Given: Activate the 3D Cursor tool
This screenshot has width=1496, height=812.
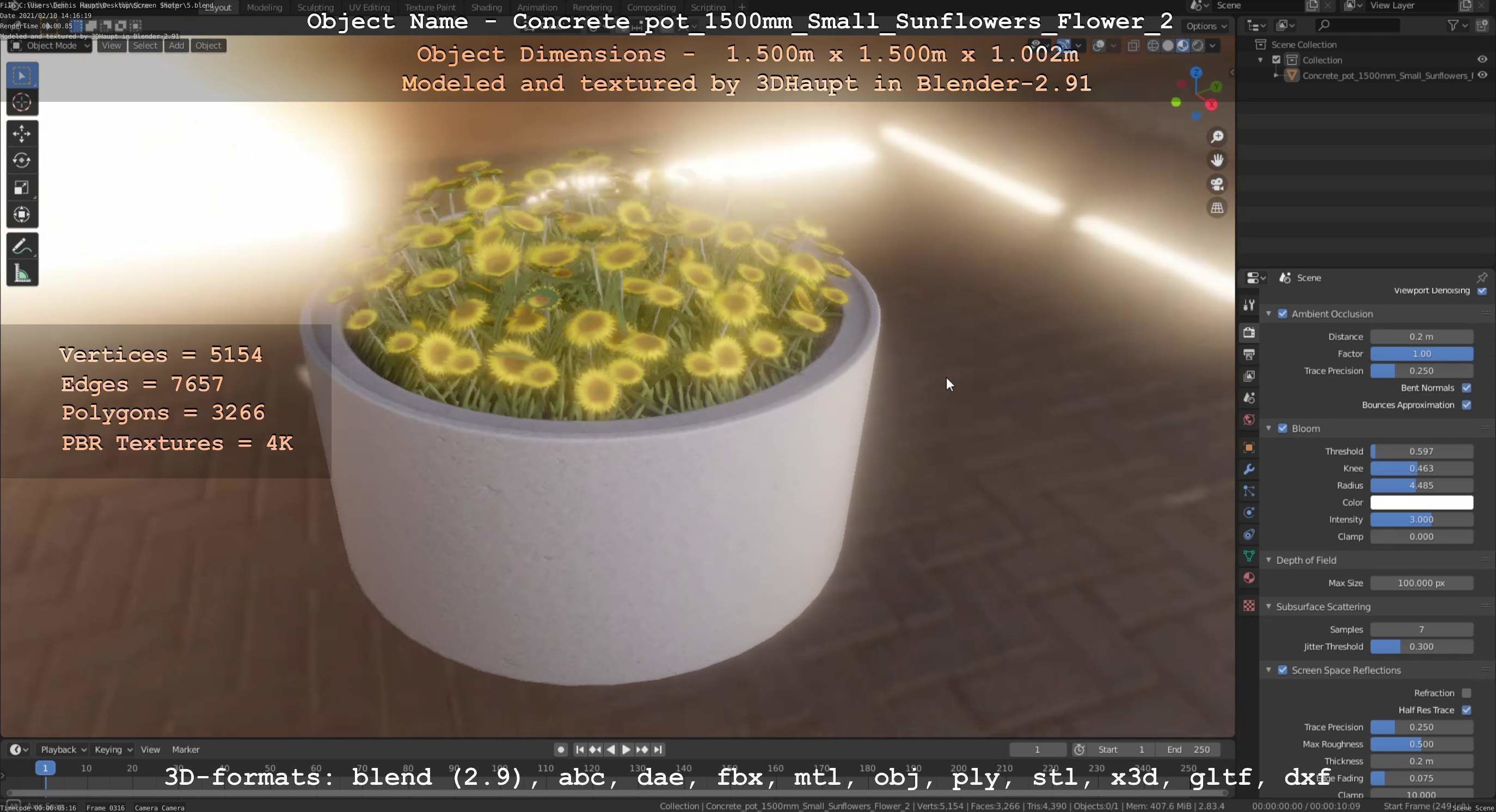Looking at the screenshot, I should coord(22,103).
